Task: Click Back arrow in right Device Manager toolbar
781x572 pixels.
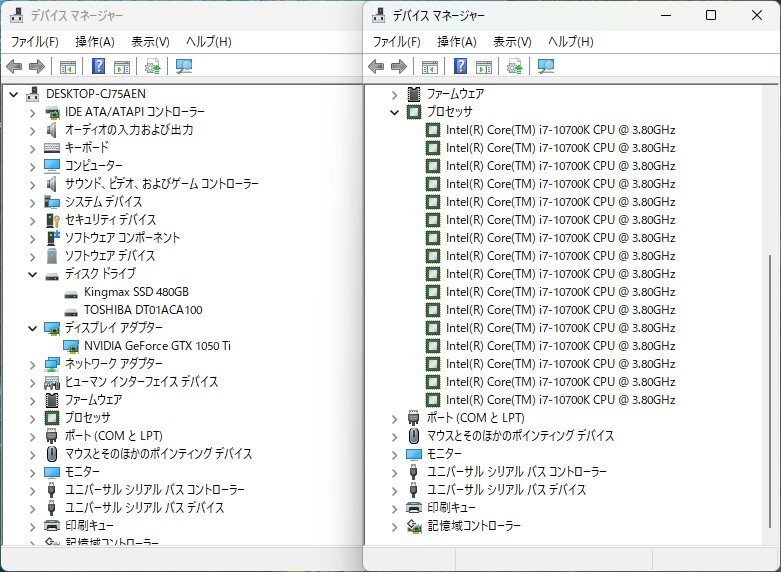Action: (376, 66)
